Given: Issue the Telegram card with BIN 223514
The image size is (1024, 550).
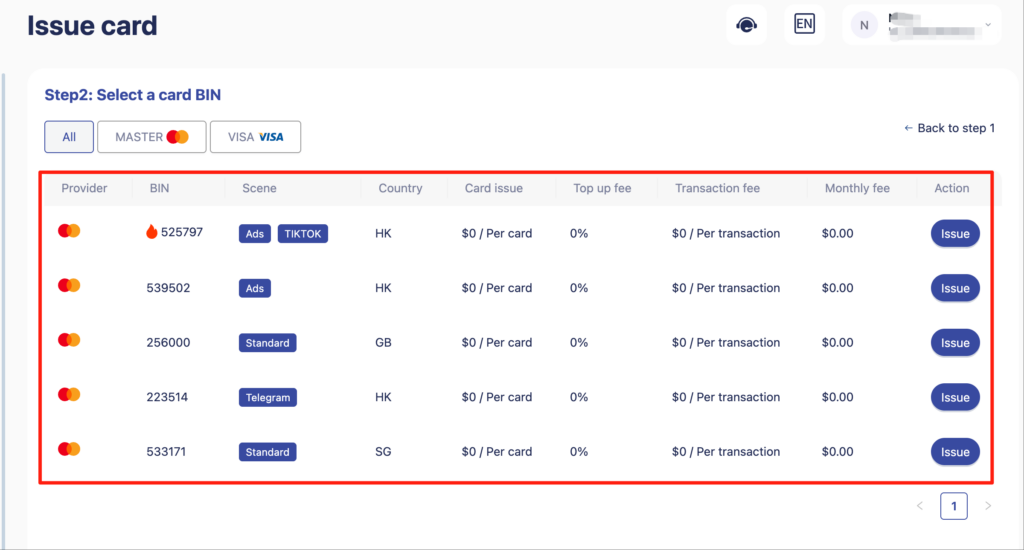Looking at the screenshot, I should [x=954, y=398].
